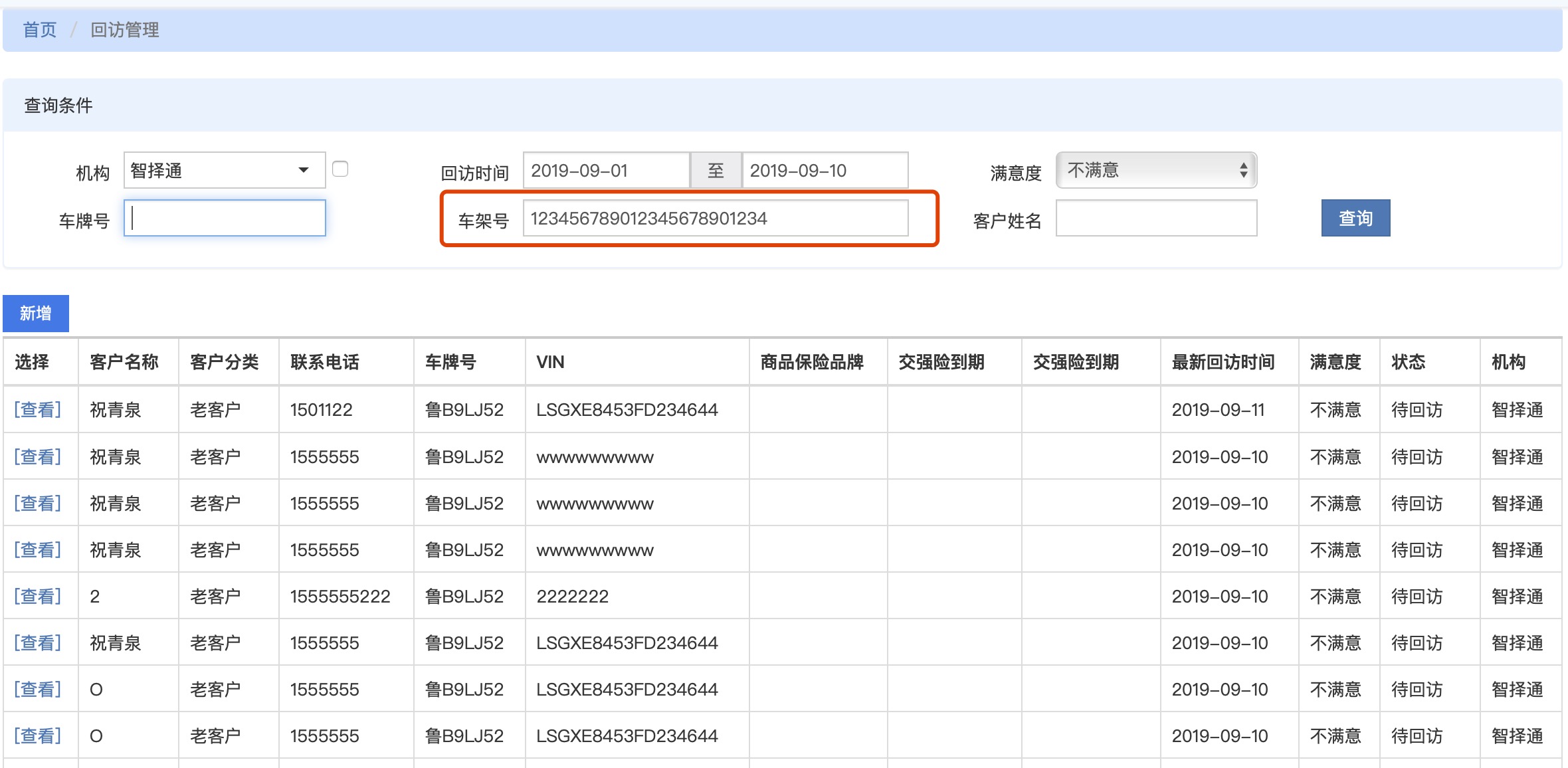Image resolution: width=1568 pixels, height=768 pixels.
Task: Open the end date 2019-09-10 field
Action: [824, 171]
